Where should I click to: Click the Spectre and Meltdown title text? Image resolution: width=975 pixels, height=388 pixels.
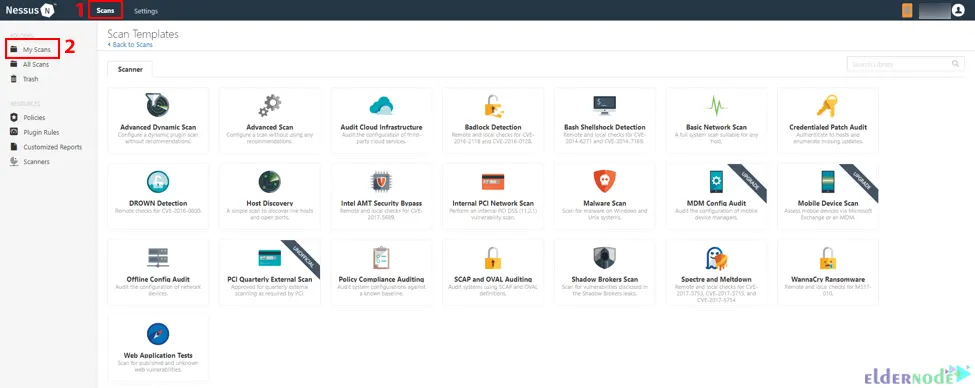click(716, 280)
